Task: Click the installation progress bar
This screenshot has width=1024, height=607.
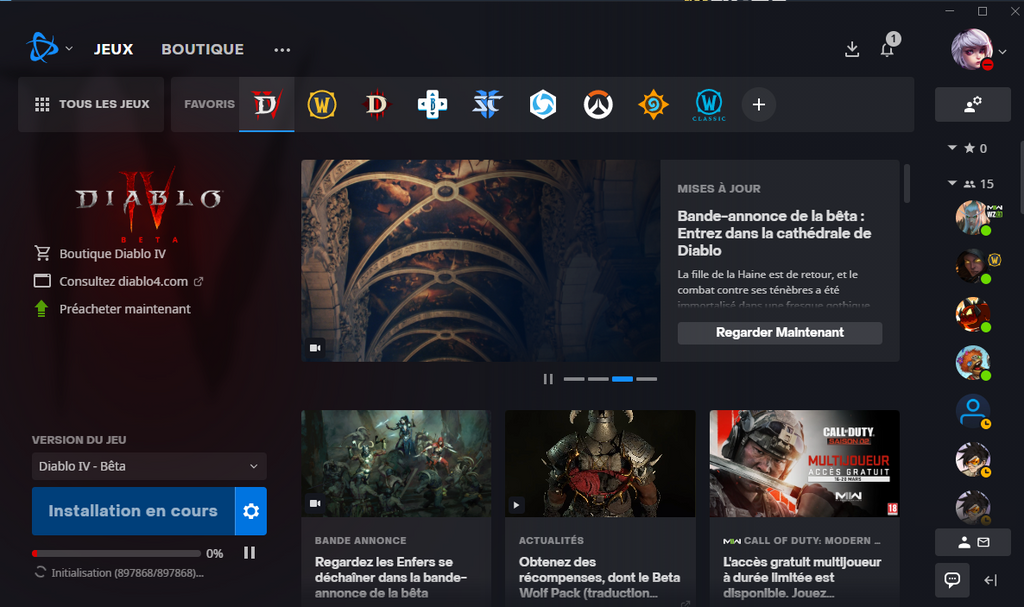Action: [116, 553]
